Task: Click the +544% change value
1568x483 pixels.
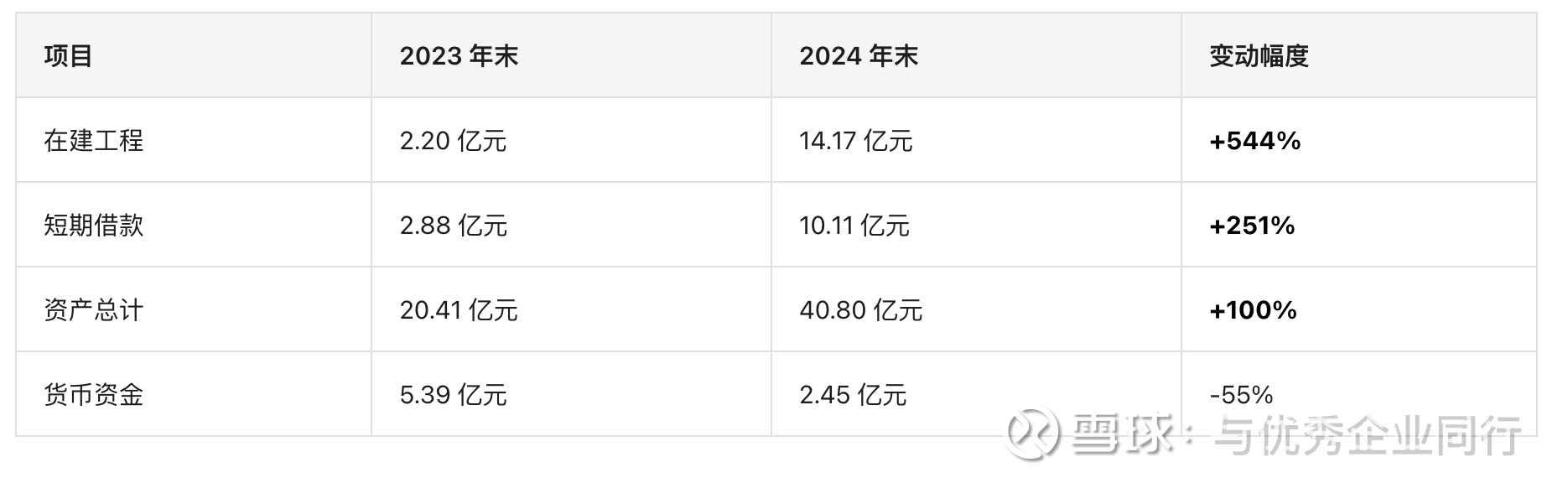Action: click(1254, 141)
